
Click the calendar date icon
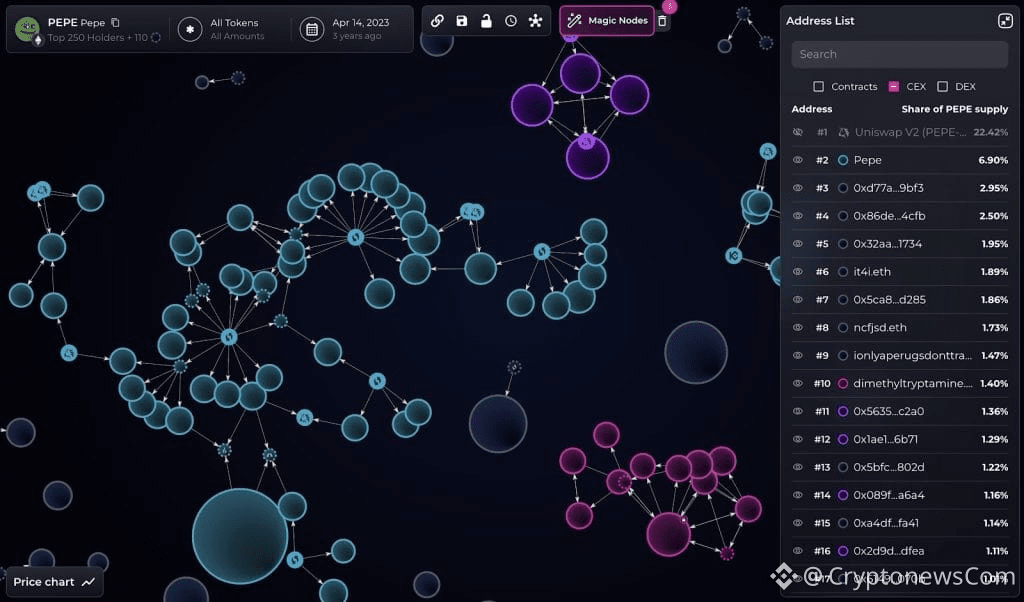point(312,29)
